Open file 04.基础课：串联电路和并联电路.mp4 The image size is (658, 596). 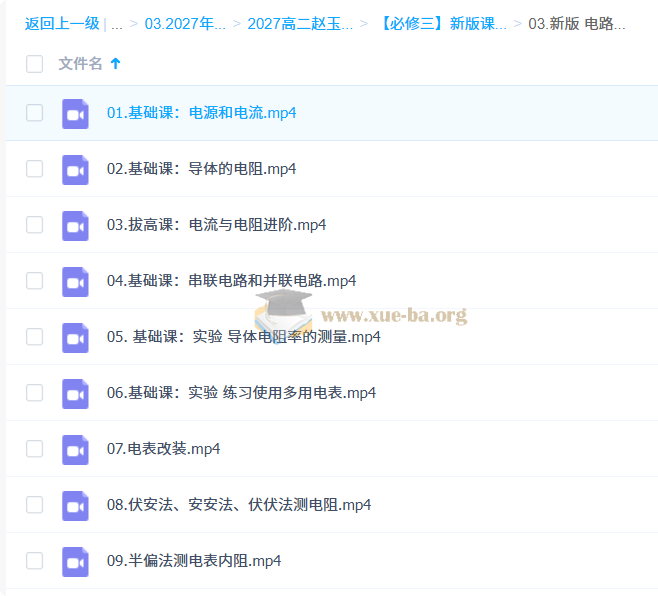(x=232, y=281)
